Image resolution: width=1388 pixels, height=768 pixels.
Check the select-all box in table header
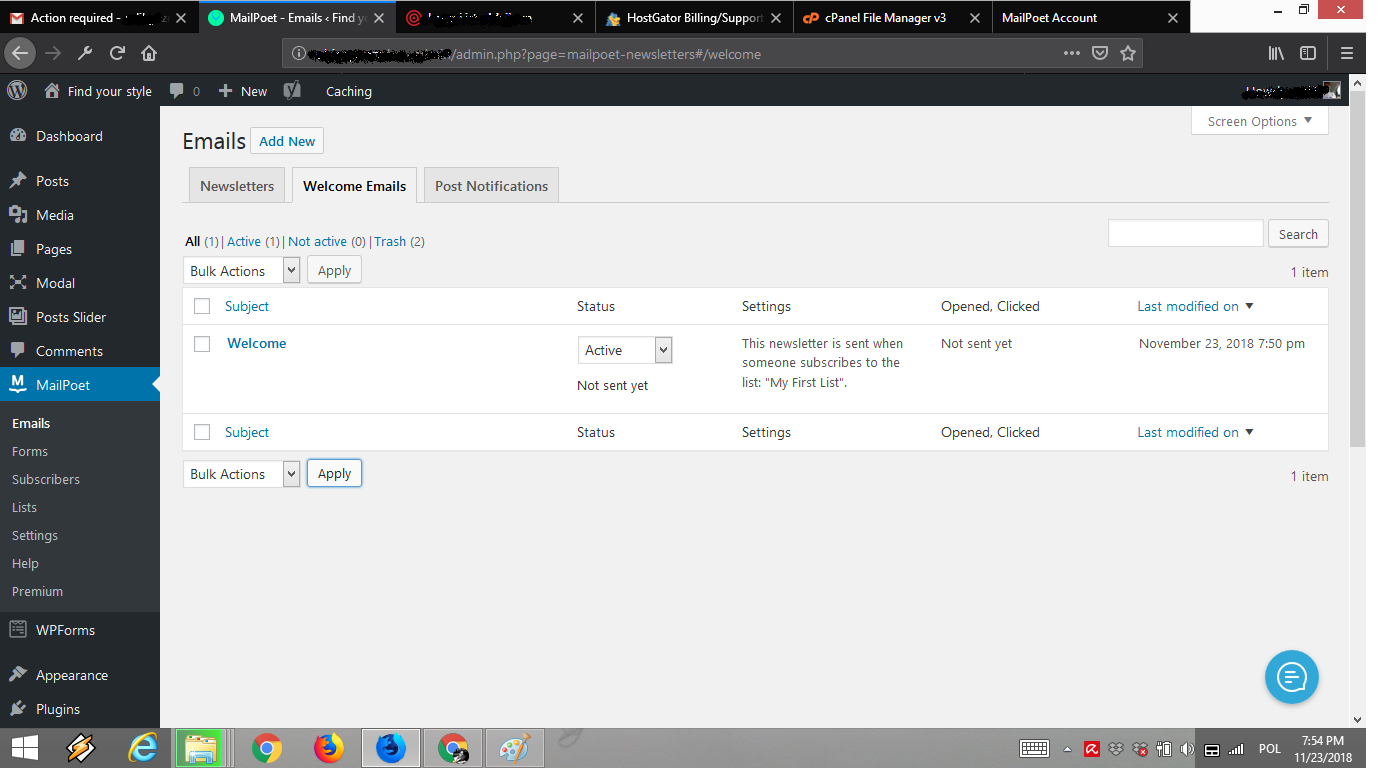point(202,306)
